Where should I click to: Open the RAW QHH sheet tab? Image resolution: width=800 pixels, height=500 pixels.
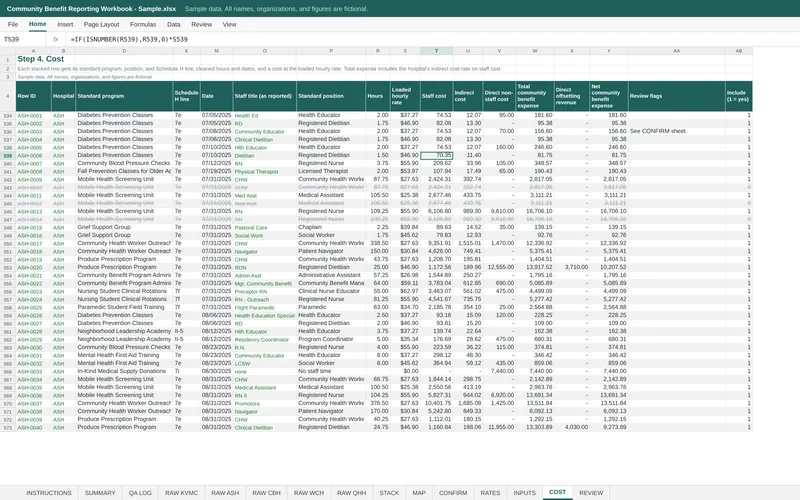pyautogui.click(x=352, y=493)
